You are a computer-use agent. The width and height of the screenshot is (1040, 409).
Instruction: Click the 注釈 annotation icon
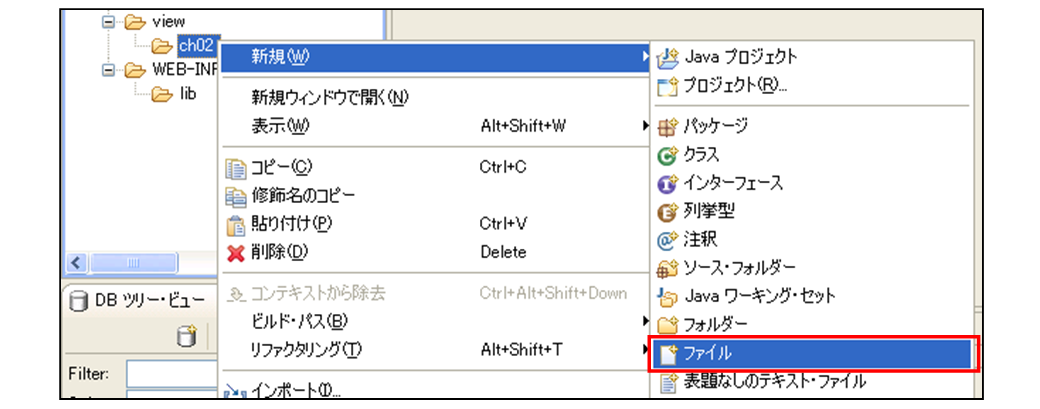[667, 240]
